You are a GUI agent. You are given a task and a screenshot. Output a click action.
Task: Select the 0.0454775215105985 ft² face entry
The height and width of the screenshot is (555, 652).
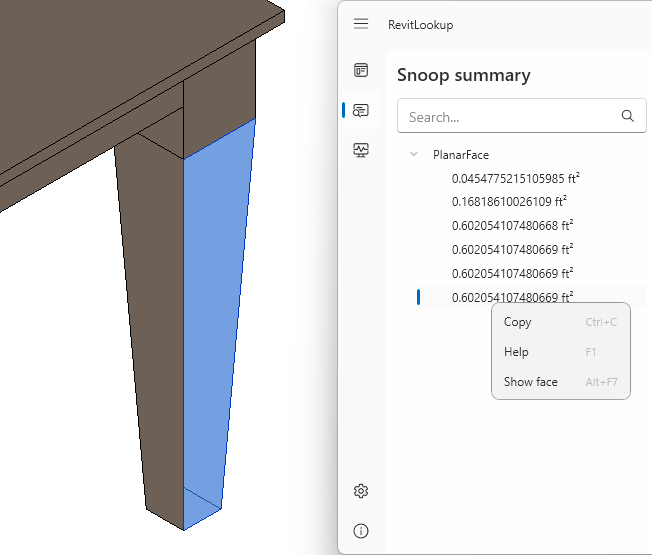tap(516, 179)
